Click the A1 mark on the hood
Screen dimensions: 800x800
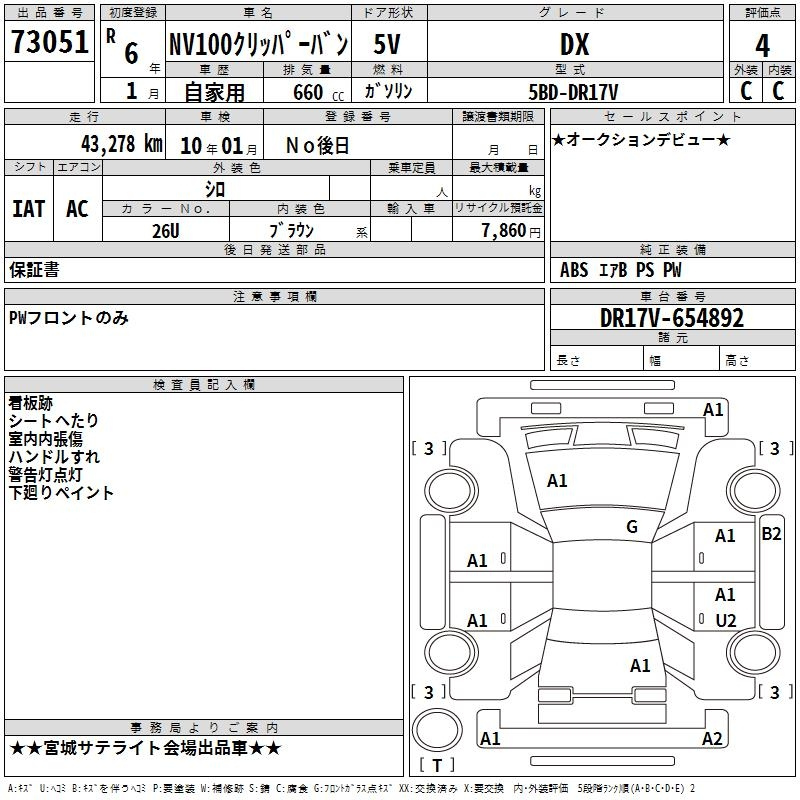(557, 481)
